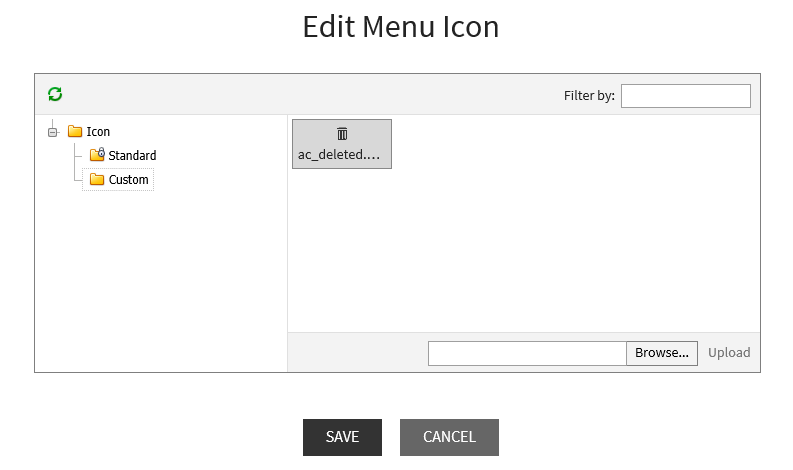Click the Edit Menu Icon heading
The height and width of the screenshot is (470, 793).
[400, 27]
